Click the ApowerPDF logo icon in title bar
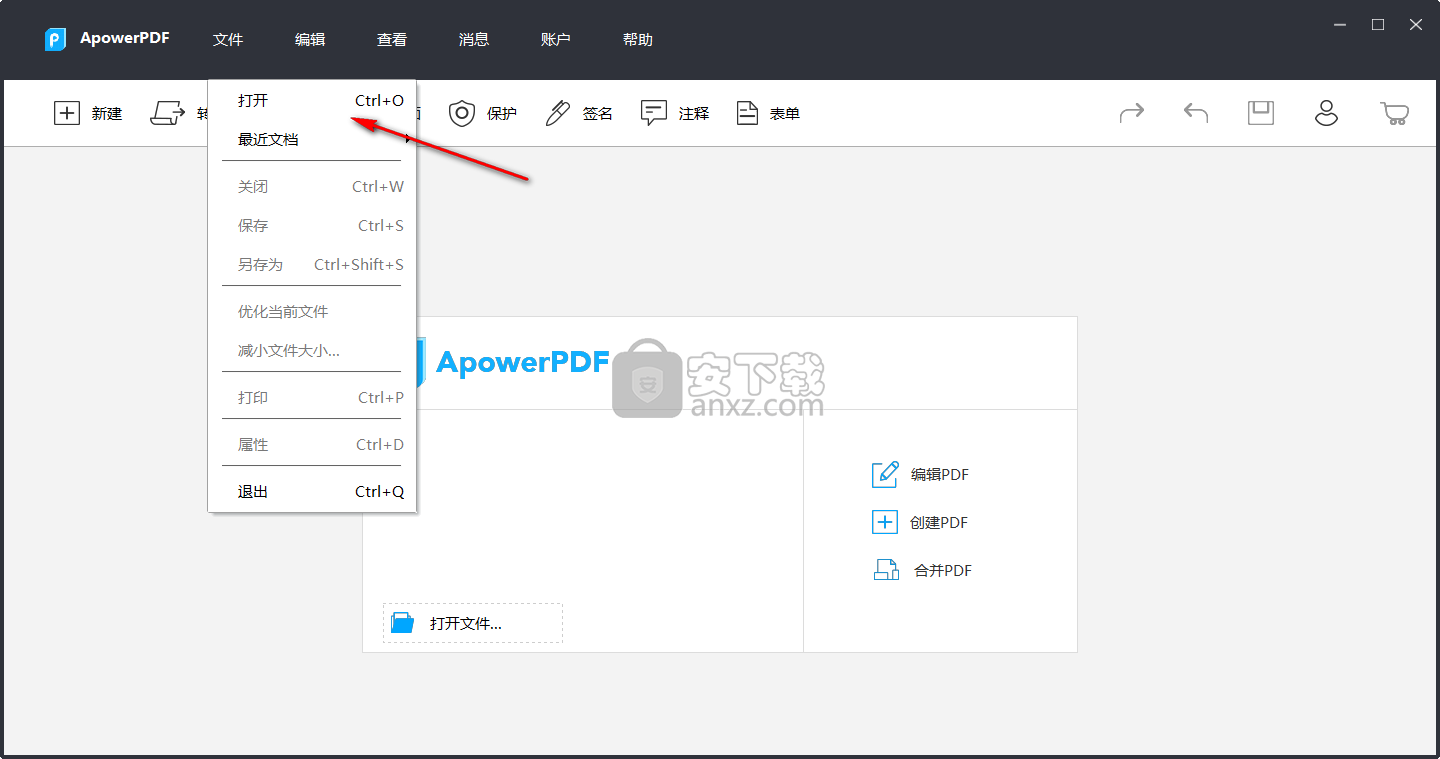The height and width of the screenshot is (759, 1440). 55,40
